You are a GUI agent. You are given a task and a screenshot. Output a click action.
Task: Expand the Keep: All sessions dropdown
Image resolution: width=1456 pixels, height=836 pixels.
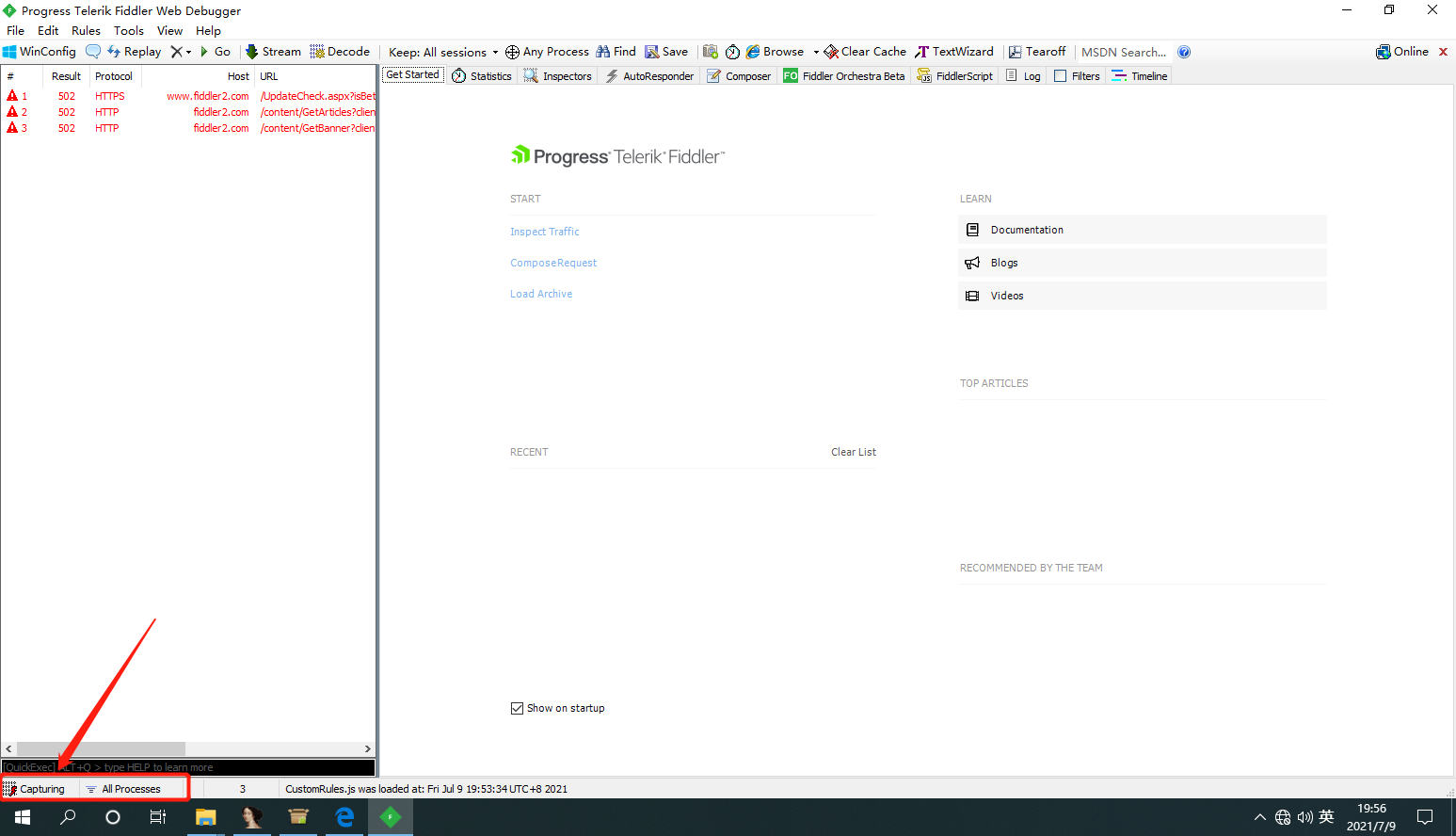(443, 52)
